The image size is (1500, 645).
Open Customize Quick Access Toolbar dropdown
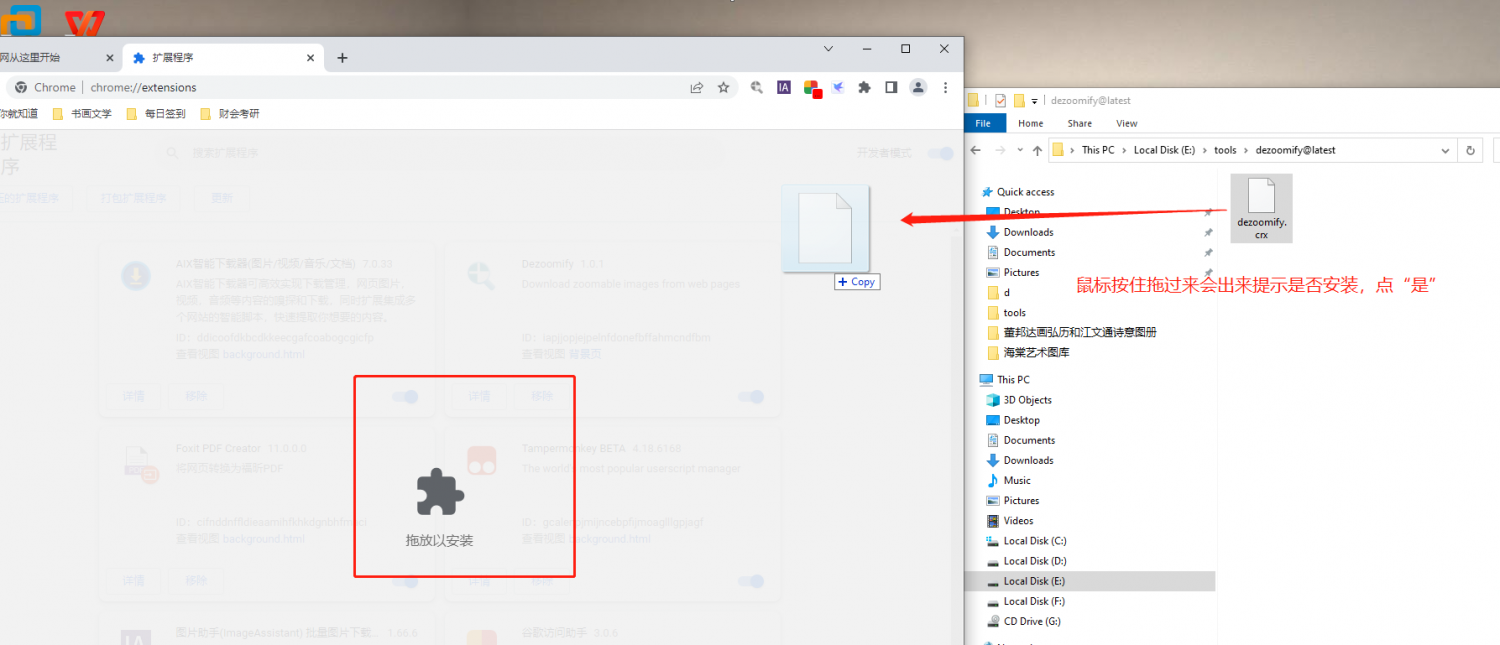pos(1034,101)
